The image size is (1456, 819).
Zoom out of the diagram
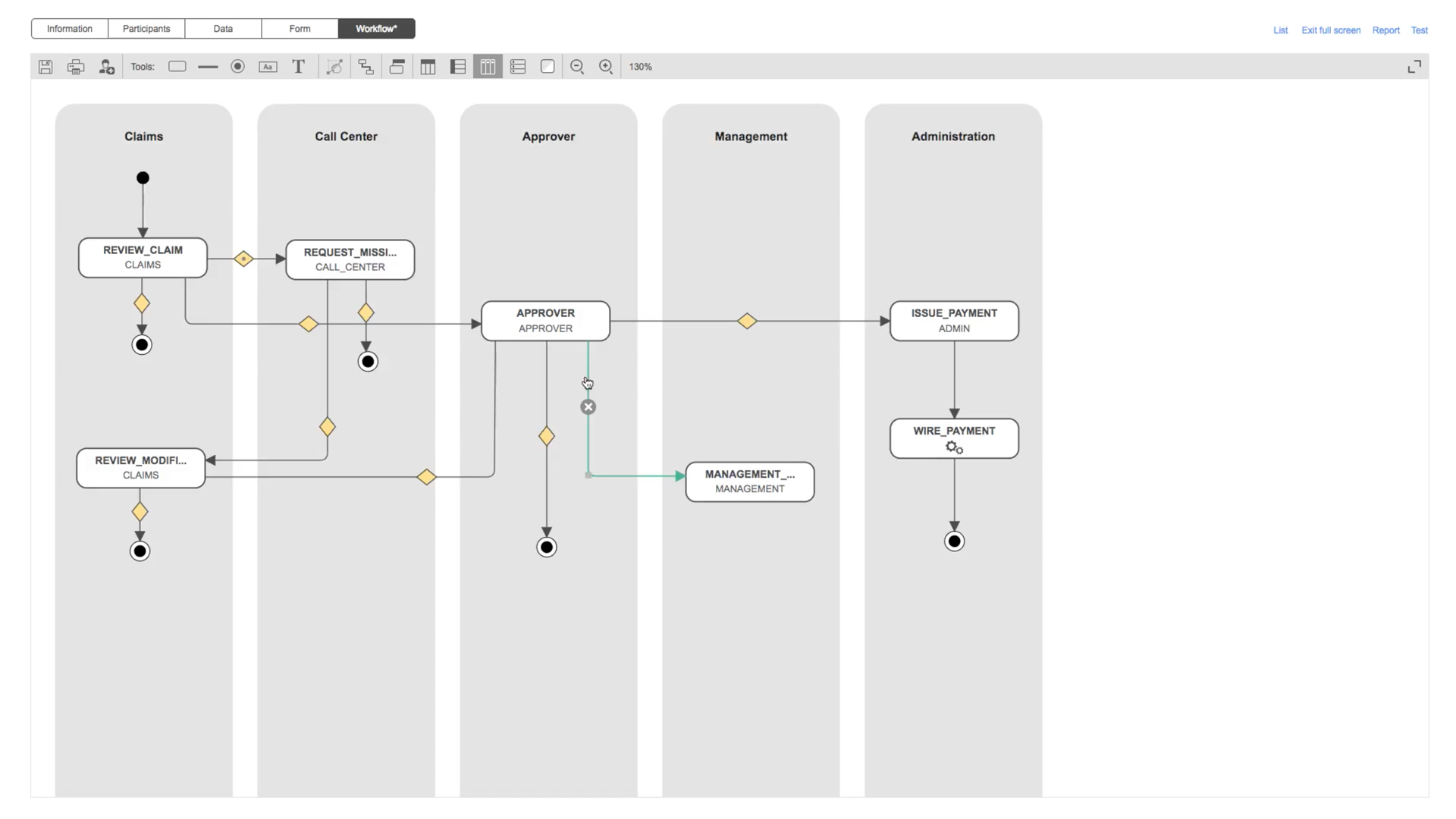click(577, 66)
